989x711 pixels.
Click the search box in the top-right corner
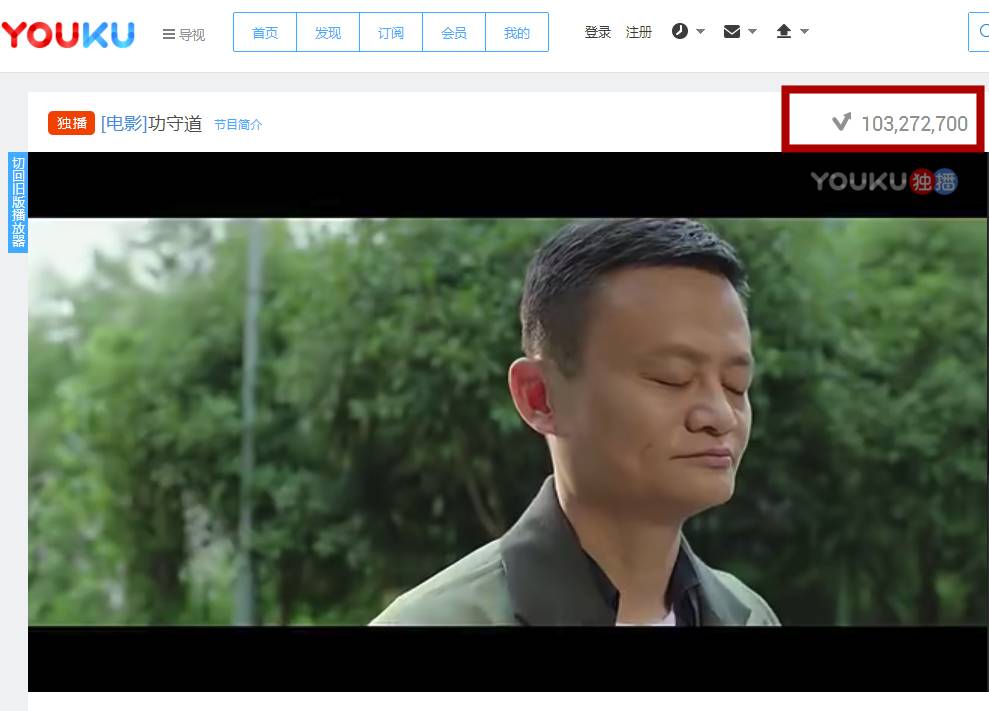[978, 32]
